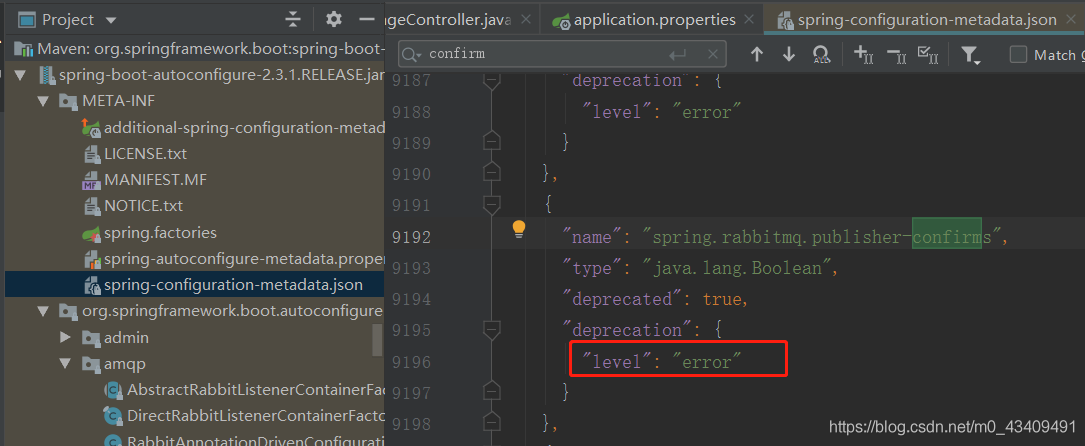This screenshot has height=446, width=1085.
Task: Switch to the application.properties tab
Action: [x=654, y=20]
